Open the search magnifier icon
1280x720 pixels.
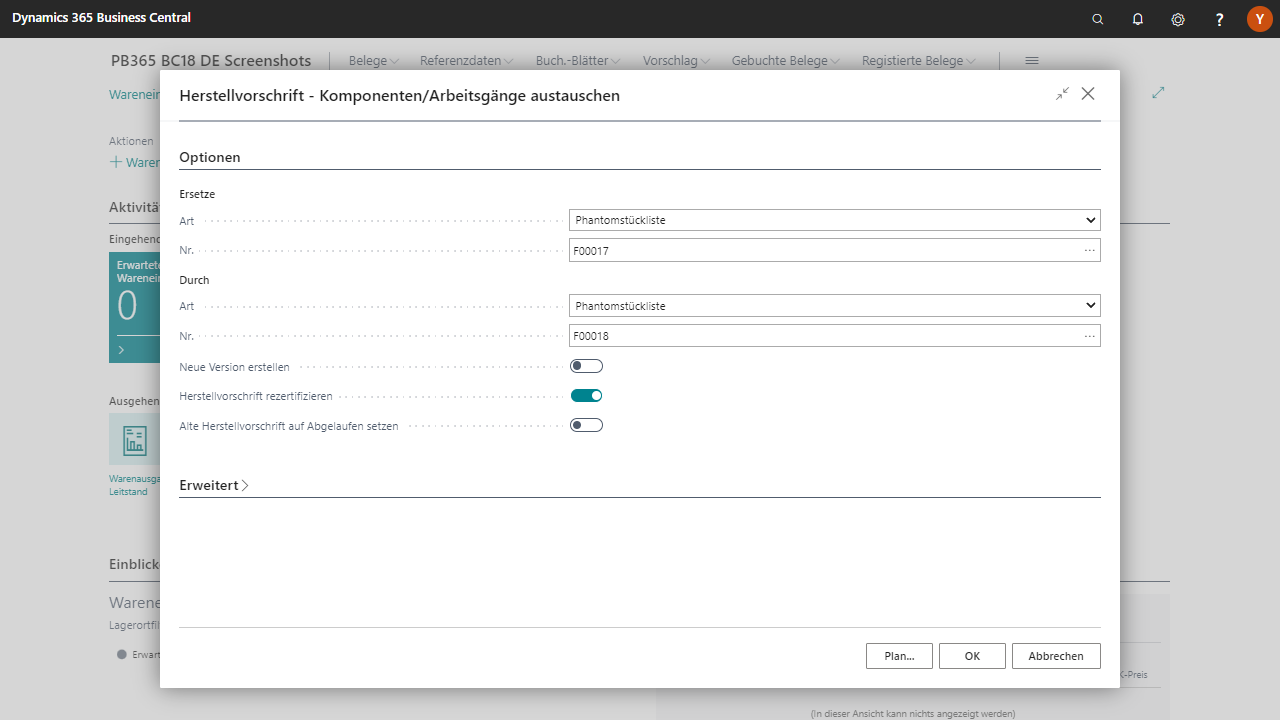tap(1098, 19)
